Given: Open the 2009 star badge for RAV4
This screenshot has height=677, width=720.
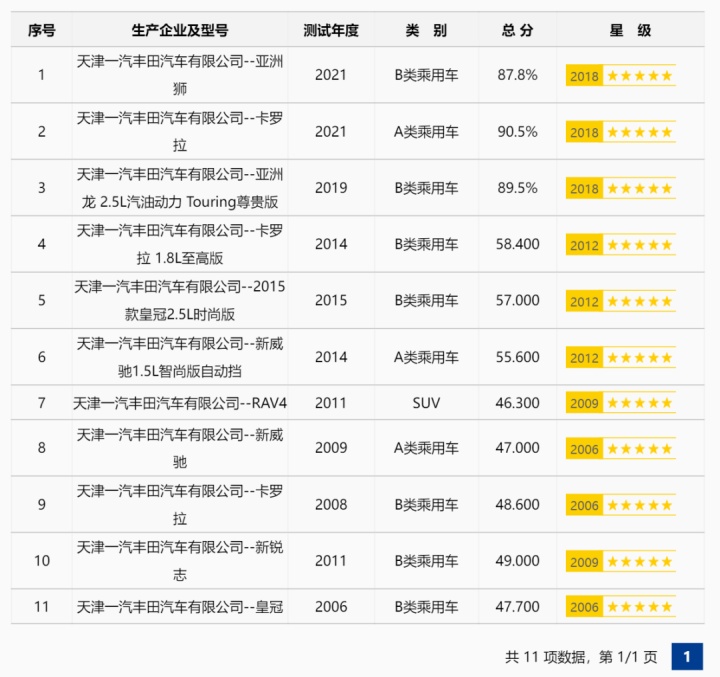Looking at the screenshot, I should click(x=620, y=402).
